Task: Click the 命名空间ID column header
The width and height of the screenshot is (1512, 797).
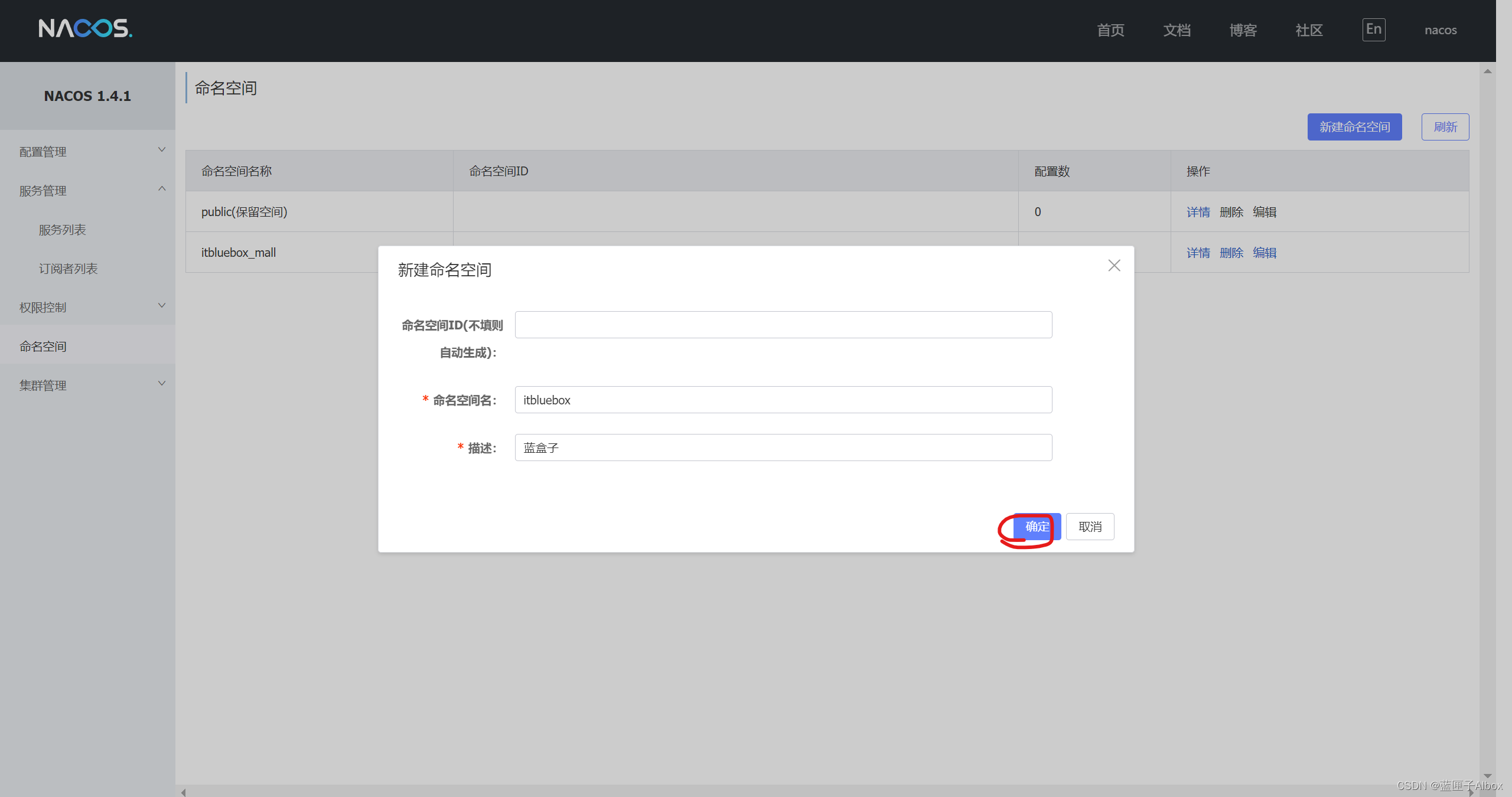Action: pyautogui.click(x=736, y=171)
